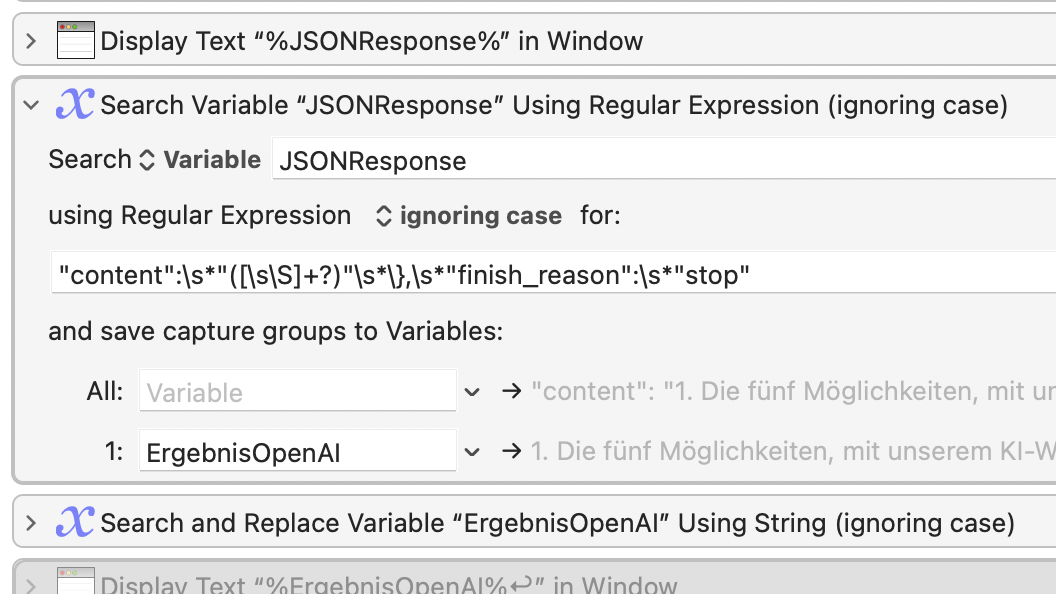Click the Search and Replace Variable action icon
1056x594 pixels.
pyautogui.click(x=75, y=522)
